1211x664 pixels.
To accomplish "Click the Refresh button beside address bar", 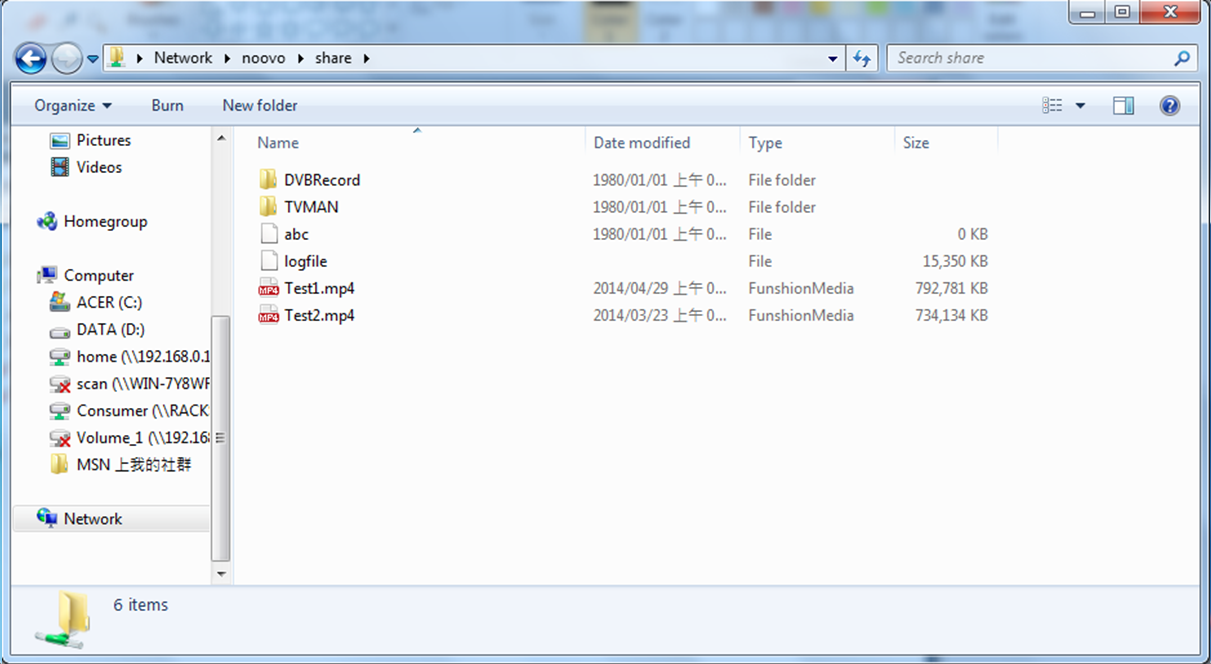I will [x=861, y=59].
